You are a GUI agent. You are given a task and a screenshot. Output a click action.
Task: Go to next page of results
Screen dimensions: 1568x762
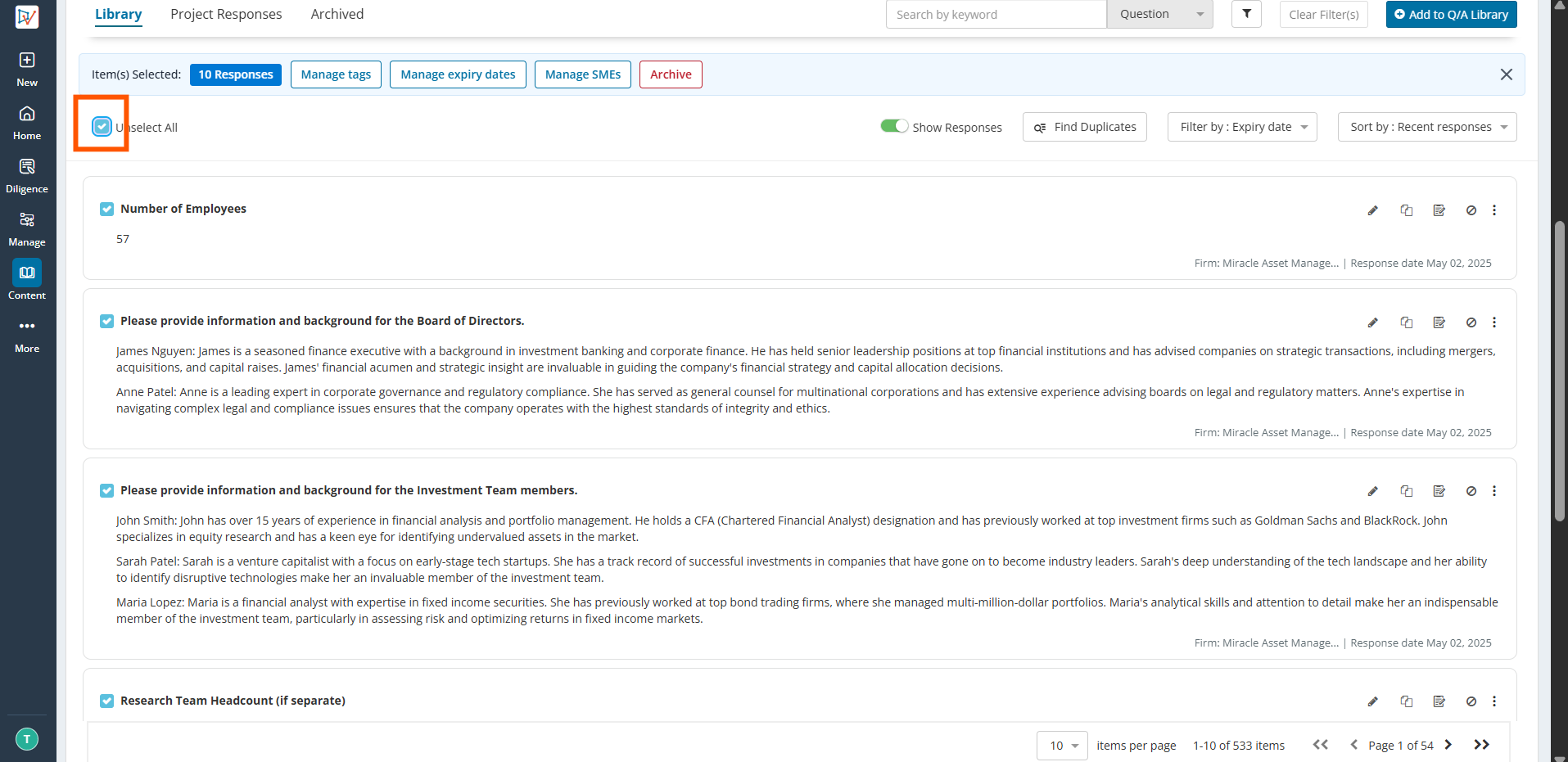click(x=1448, y=745)
